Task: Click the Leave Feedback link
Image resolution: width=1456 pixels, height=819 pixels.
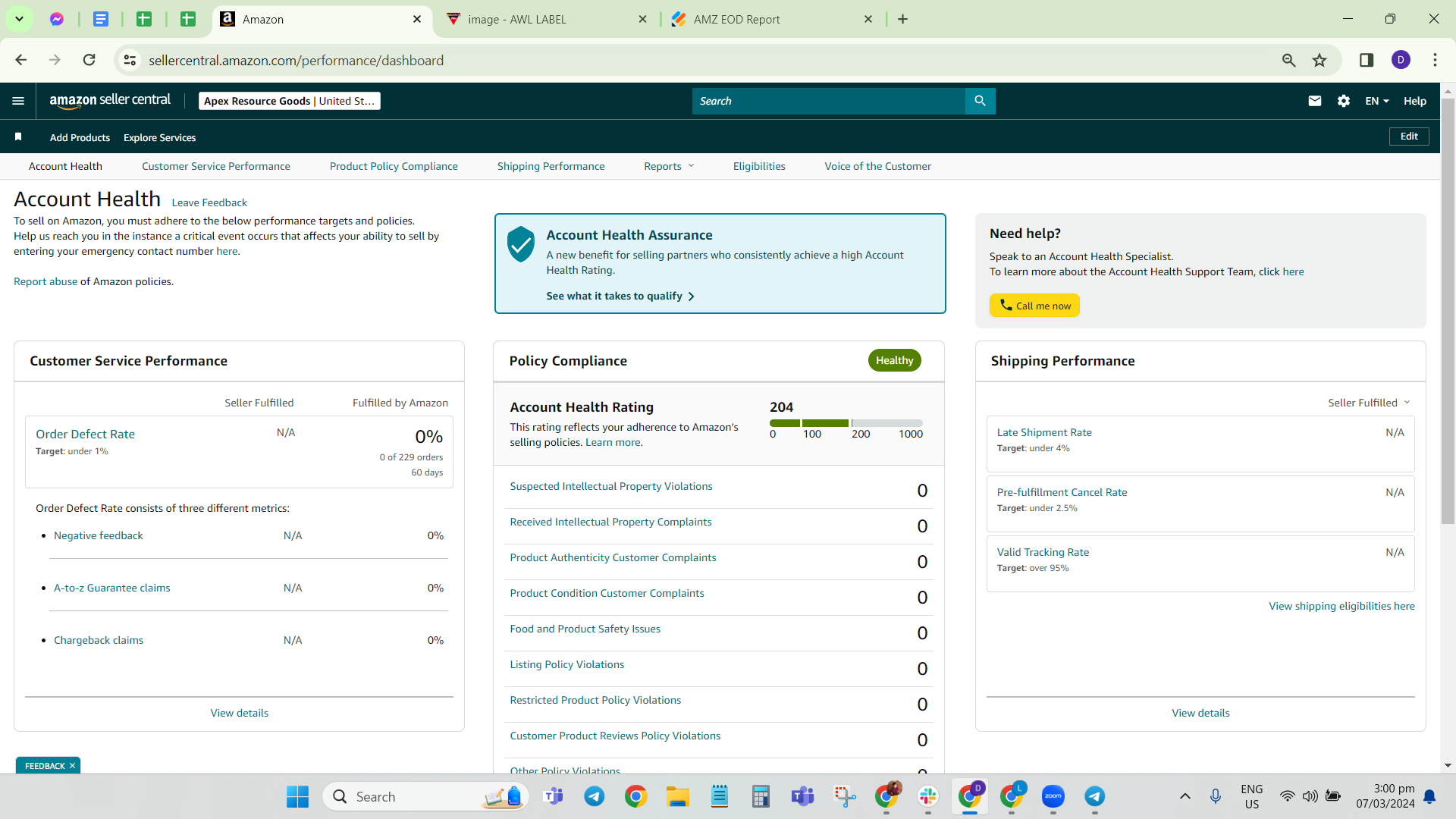Action: [209, 202]
